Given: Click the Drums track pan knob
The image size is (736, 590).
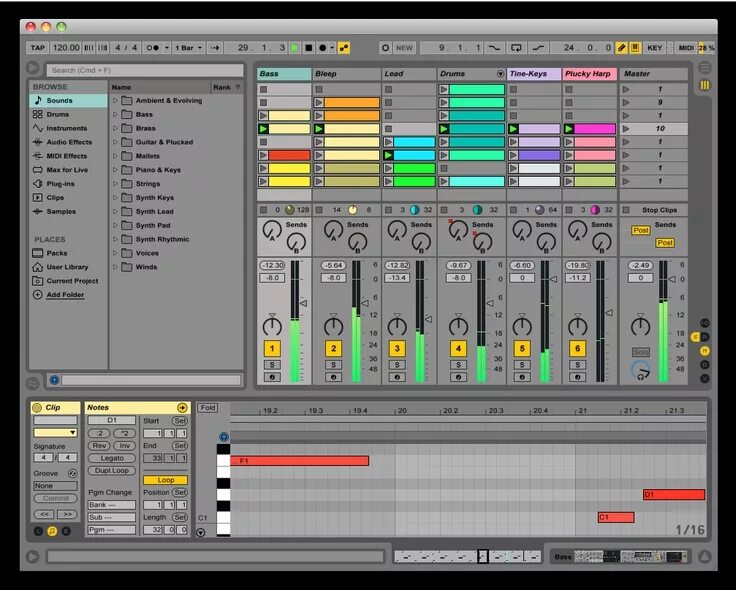Looking at the screenshot, I should 459,325.
